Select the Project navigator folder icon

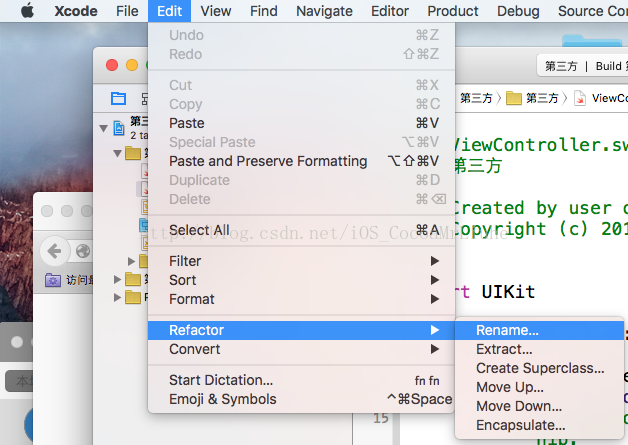119,98
